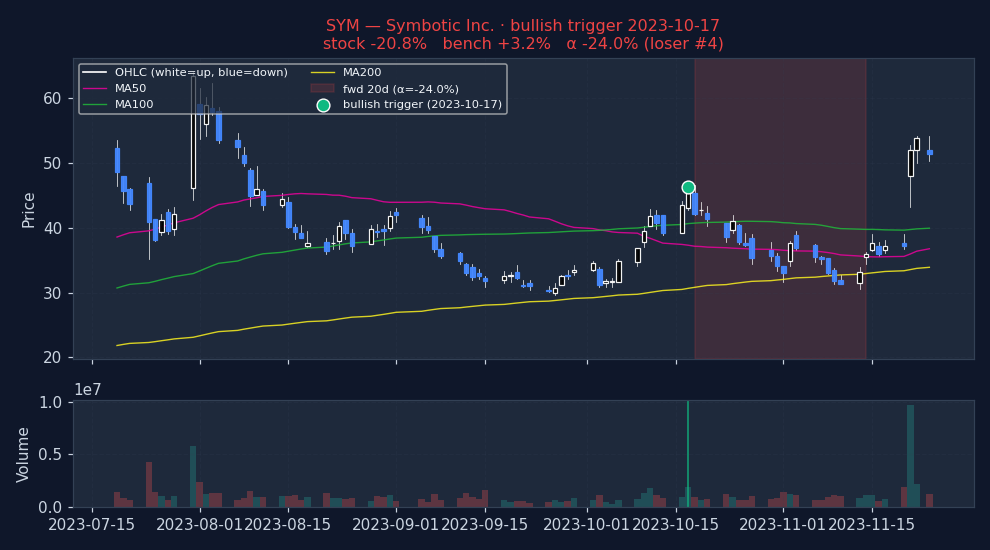
Task: Click the green MA100 line sample in the legend
Action: (95, 105)
